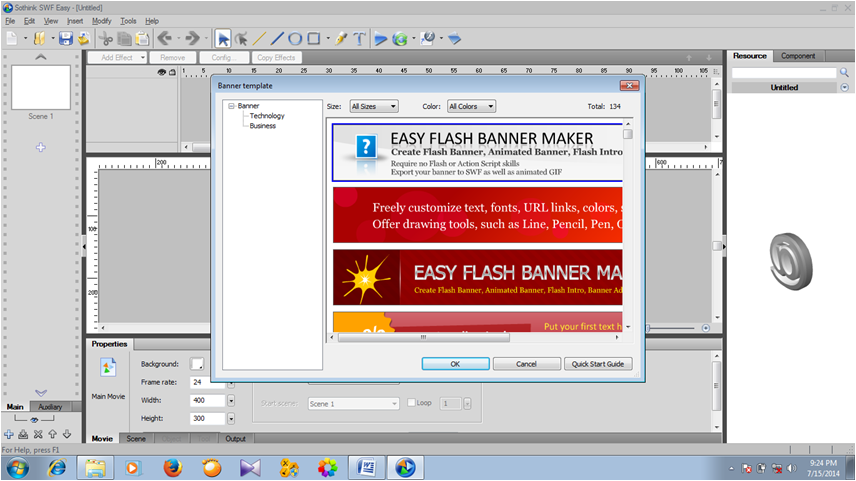Open the Quick Start Guide
This screenshot has height=481, width=856.
(598, 364)
